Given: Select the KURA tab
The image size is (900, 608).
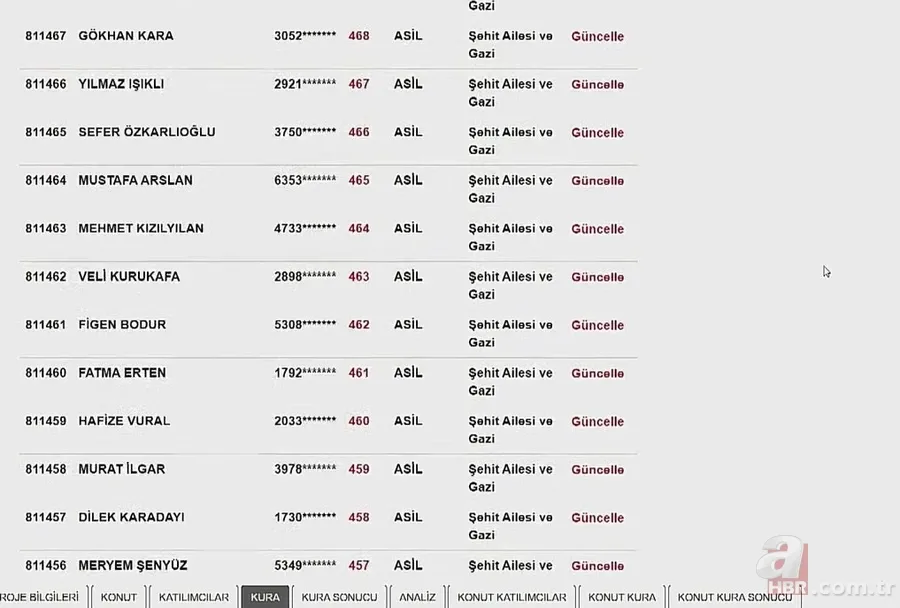Looking at the screenshot, I should (265, 597).
